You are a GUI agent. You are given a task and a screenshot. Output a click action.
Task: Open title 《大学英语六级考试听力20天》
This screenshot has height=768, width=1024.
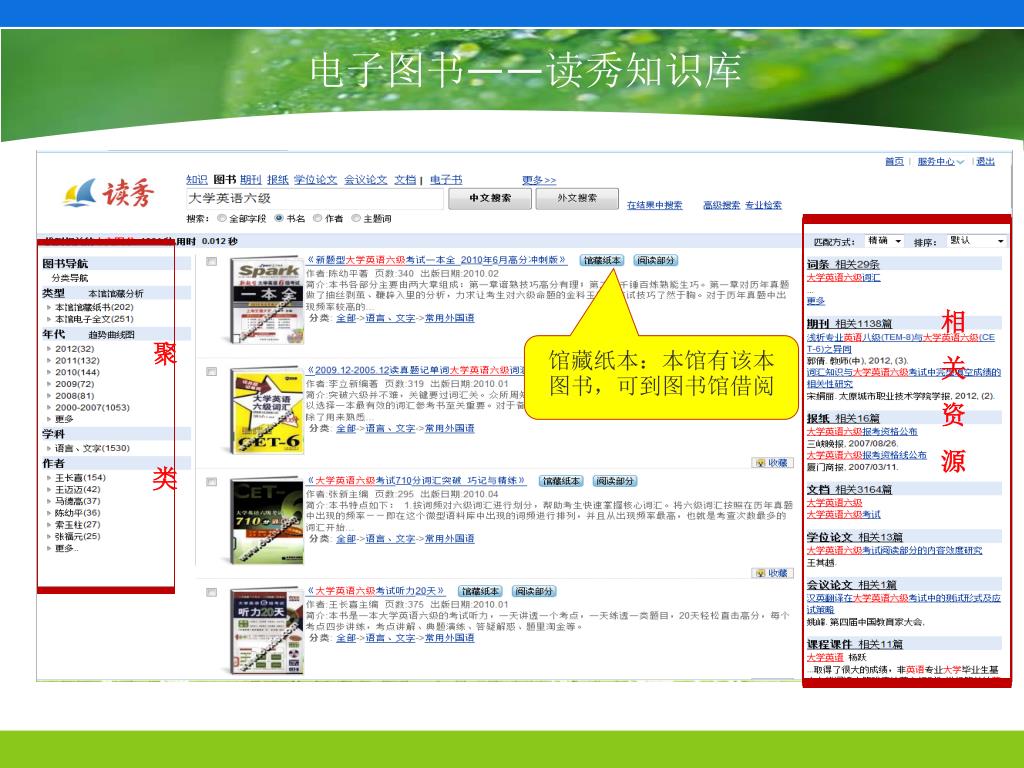[376, 591]
